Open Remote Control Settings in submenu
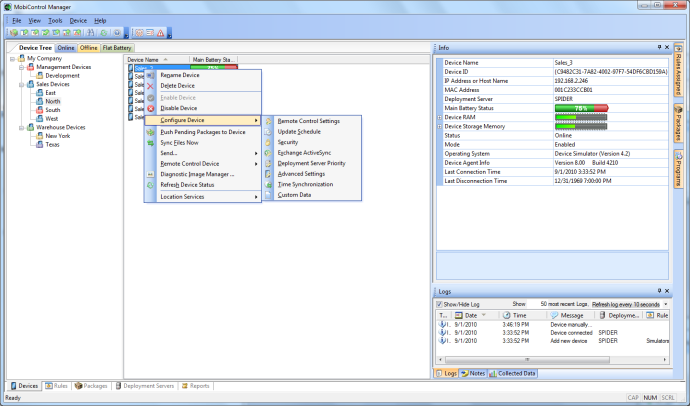 click(x=312, y=121)
